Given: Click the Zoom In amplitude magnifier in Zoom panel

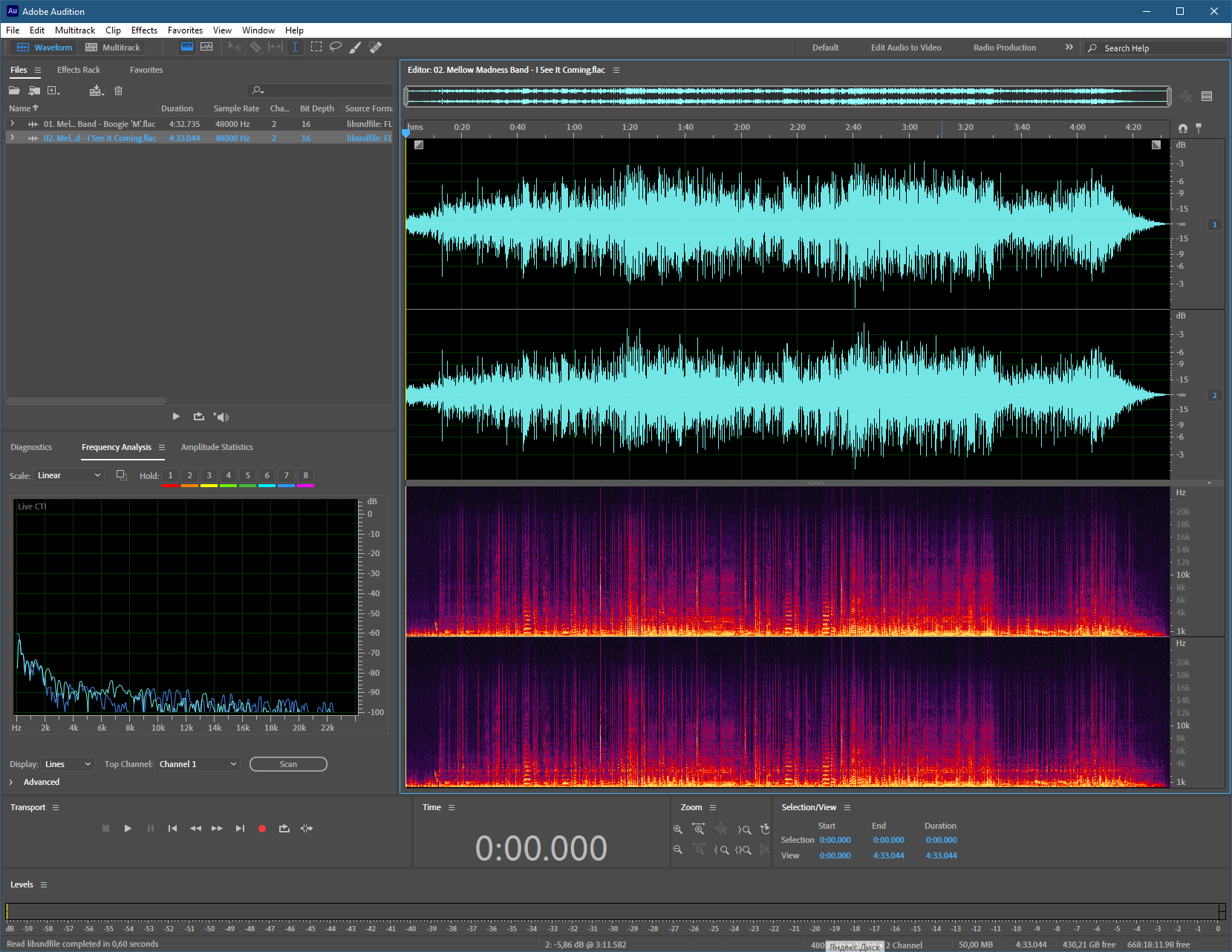Looking at the screenshot, I should (677, 829).
